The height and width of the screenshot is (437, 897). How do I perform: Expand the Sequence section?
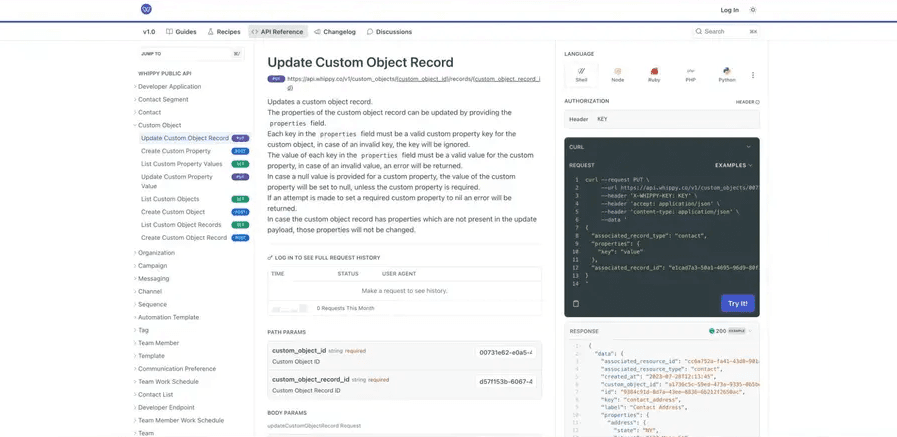pos(152,304)
